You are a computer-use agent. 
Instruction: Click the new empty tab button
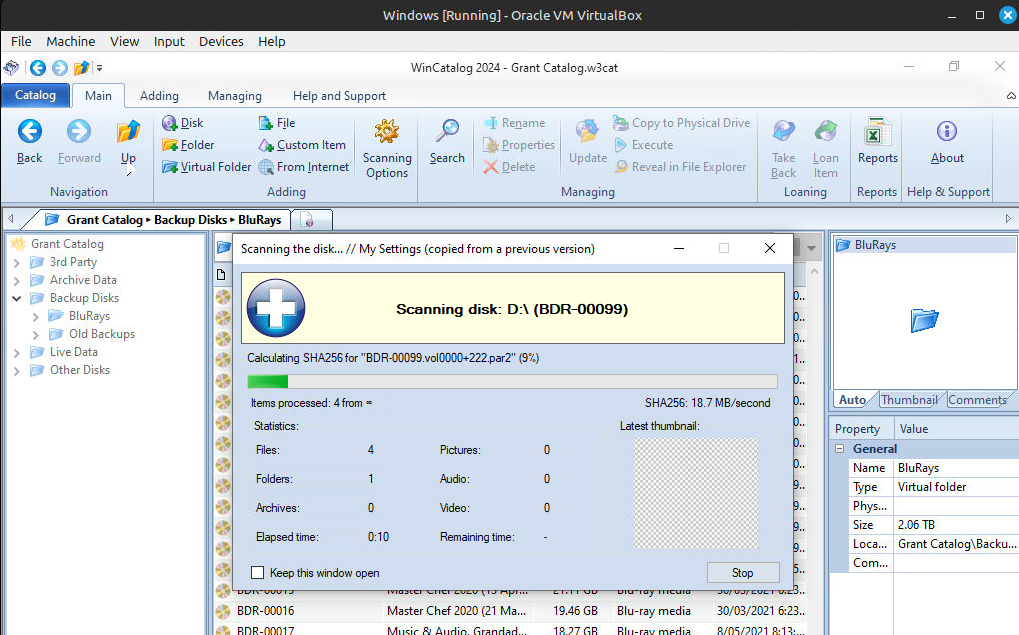tap(311, 220)
